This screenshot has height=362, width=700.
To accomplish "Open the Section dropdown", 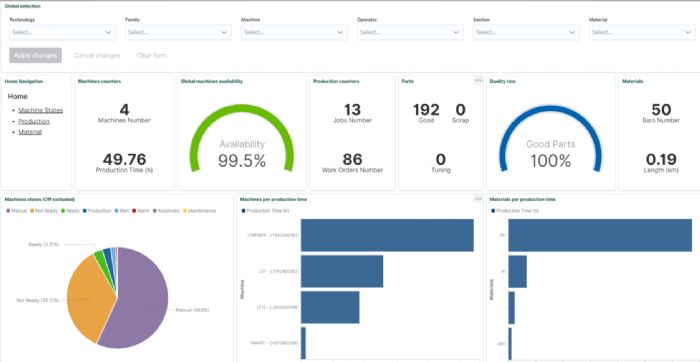I will tap(526, 32).
